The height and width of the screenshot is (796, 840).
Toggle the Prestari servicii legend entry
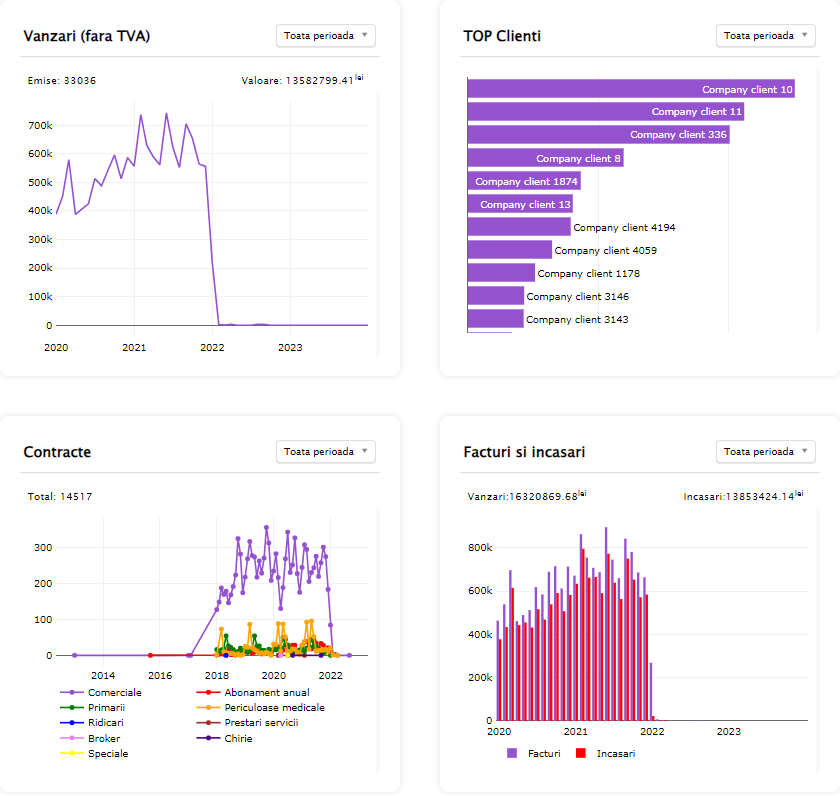261,722
